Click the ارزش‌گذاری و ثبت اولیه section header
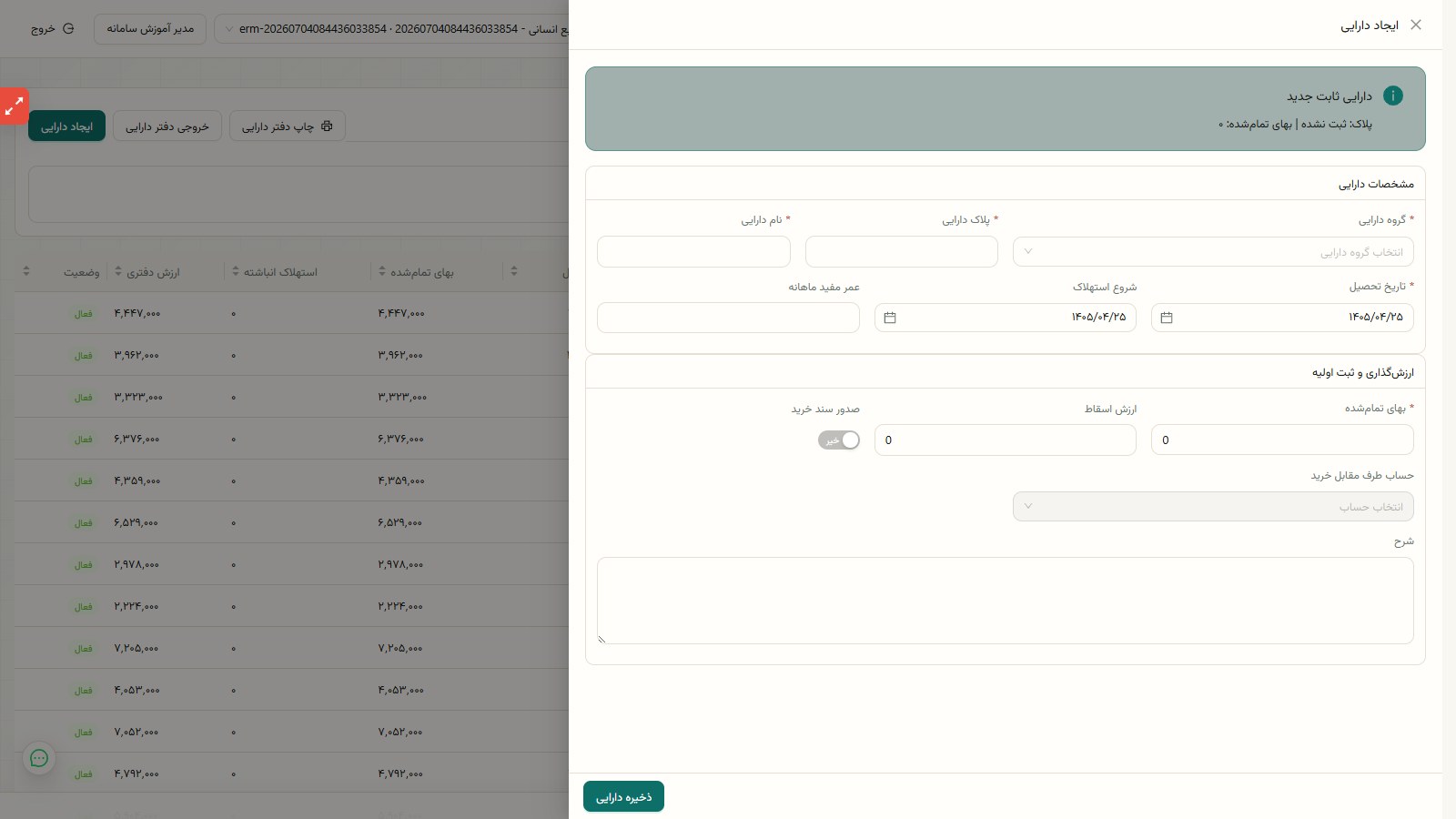Screen dimensions: 1456x819 (x=1362, y=372)
